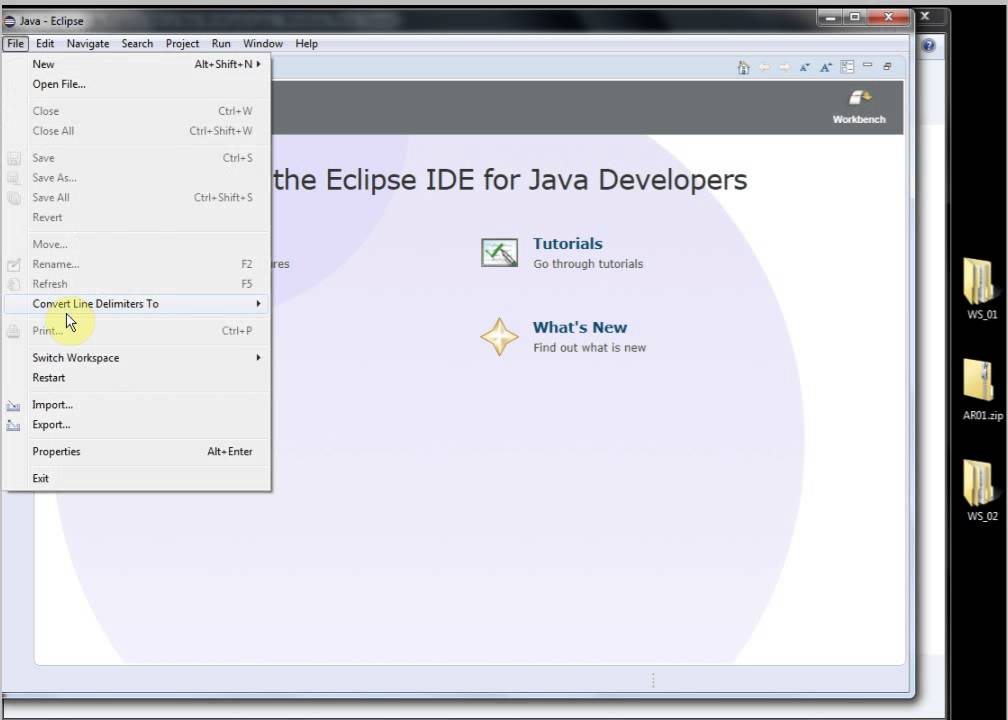Open the Navigate menu
The height and width of the screenshot is (720, 1008).
tap(88, 44)
